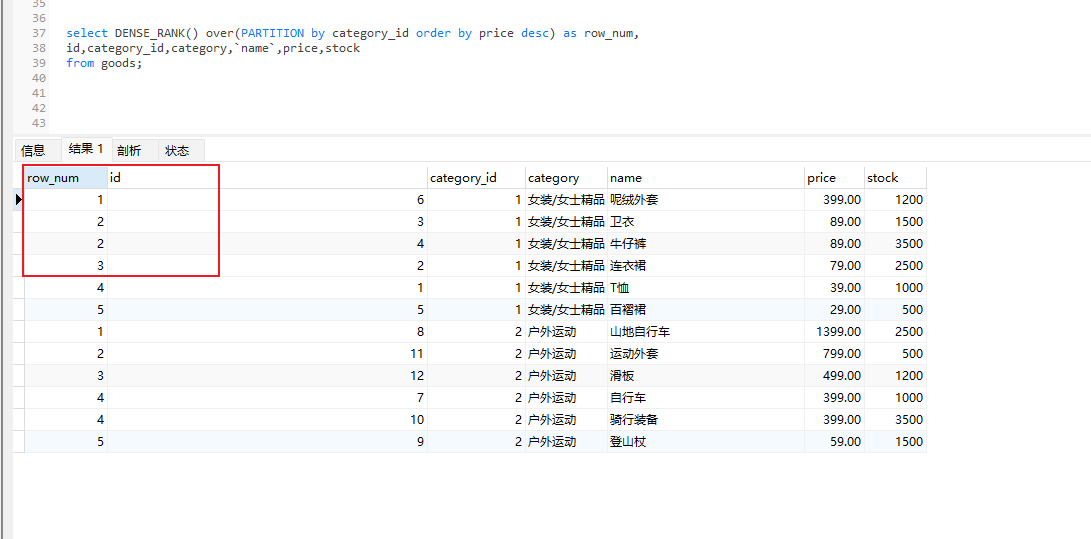This screenshot has width=1091, height=539.
Task: Click the id cell with value 12
Action: pyautogui.click(x=267, y=376)
